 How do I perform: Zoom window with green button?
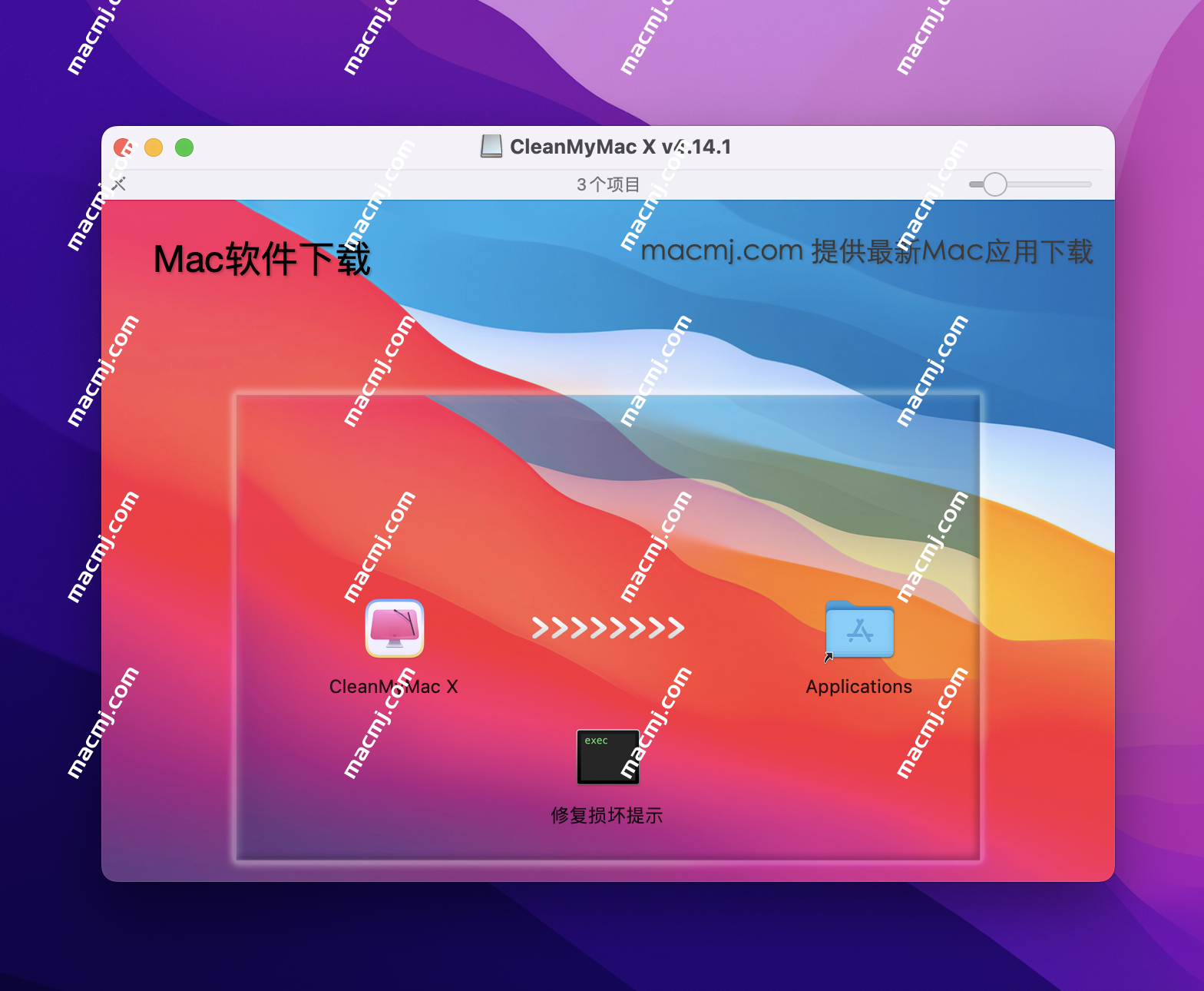184,147
